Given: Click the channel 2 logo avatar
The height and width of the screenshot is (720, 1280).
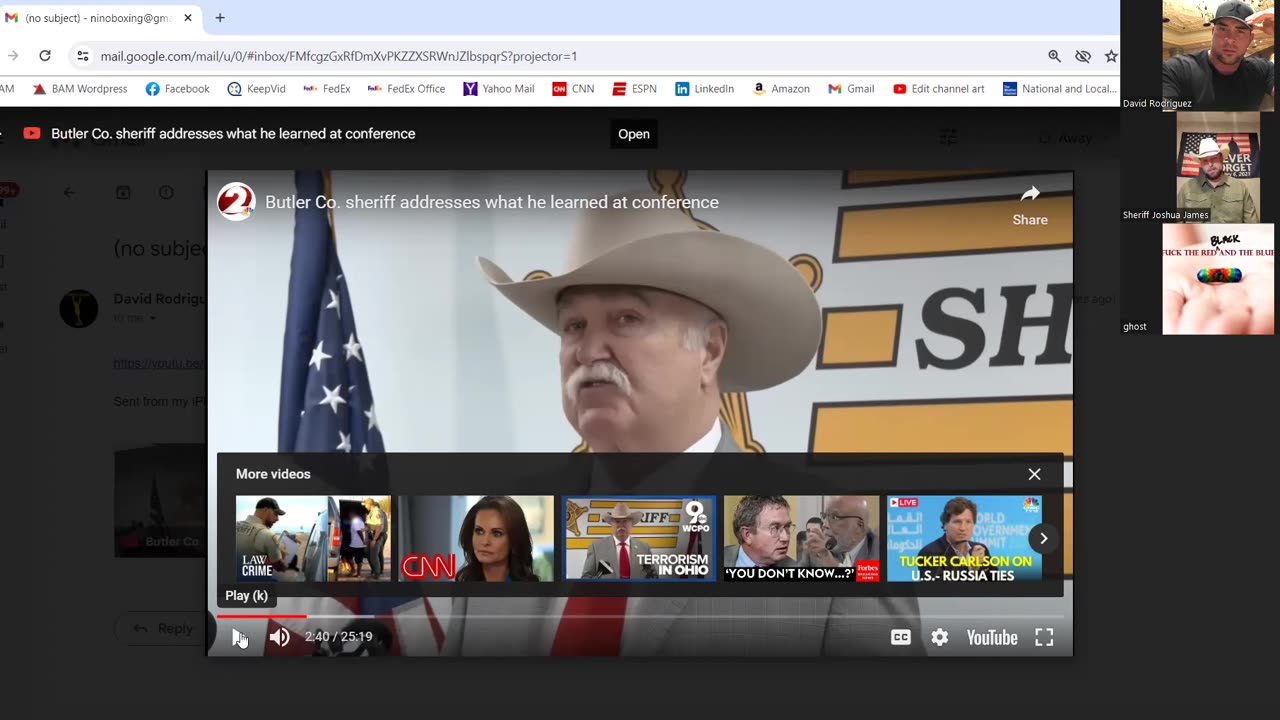Looking at the screenshot, I should [236, 202].
